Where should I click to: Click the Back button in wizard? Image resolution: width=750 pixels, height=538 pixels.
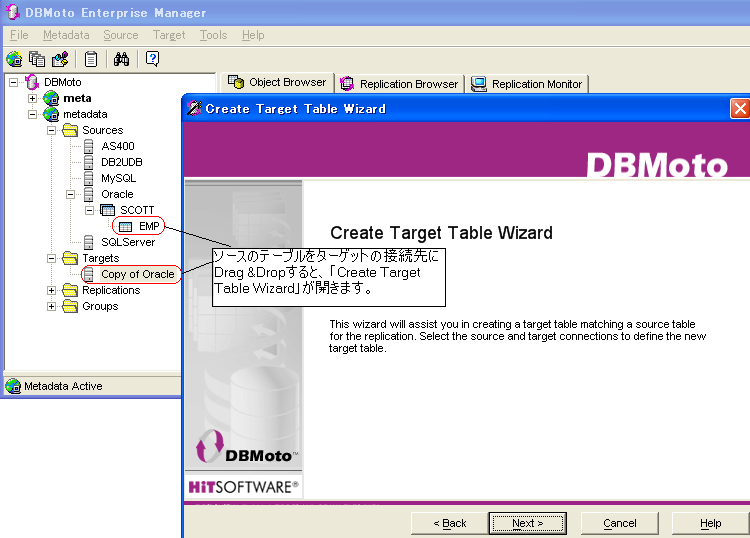(450, 523)
